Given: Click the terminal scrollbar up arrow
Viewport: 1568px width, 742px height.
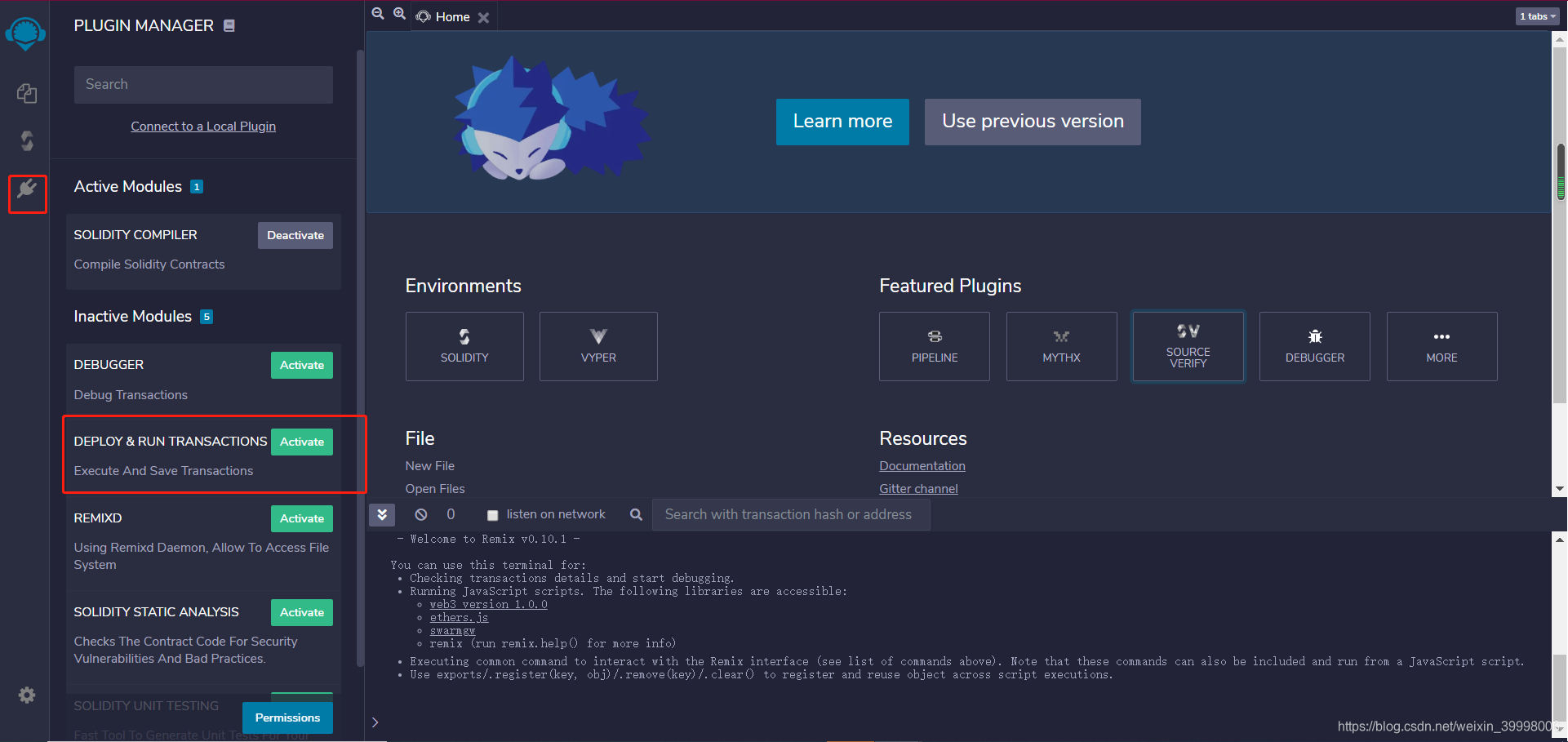Looking at the screenshot, I should coord(1560,539).
